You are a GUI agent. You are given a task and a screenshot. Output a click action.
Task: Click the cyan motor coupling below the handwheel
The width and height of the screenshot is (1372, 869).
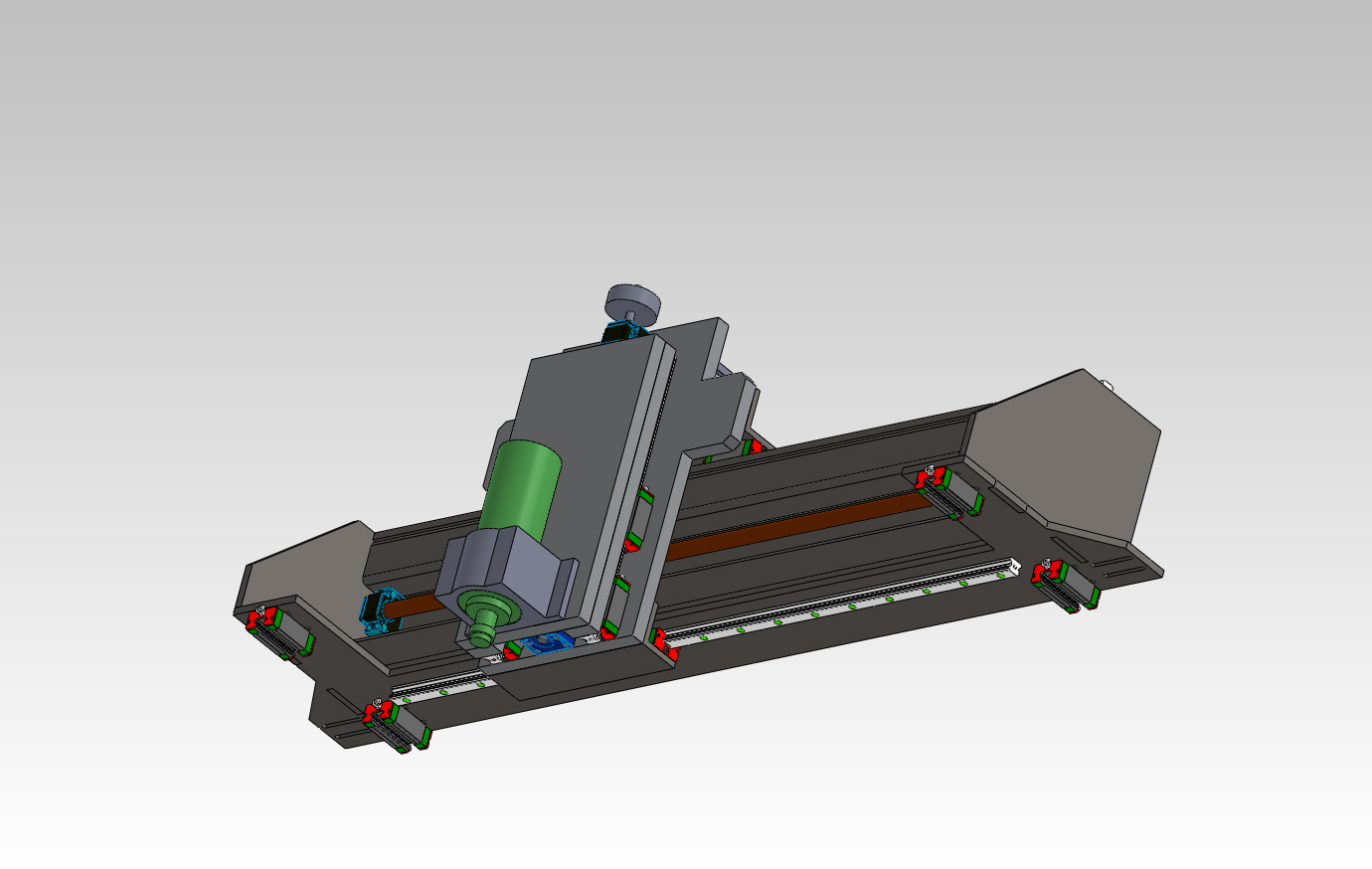622,331
